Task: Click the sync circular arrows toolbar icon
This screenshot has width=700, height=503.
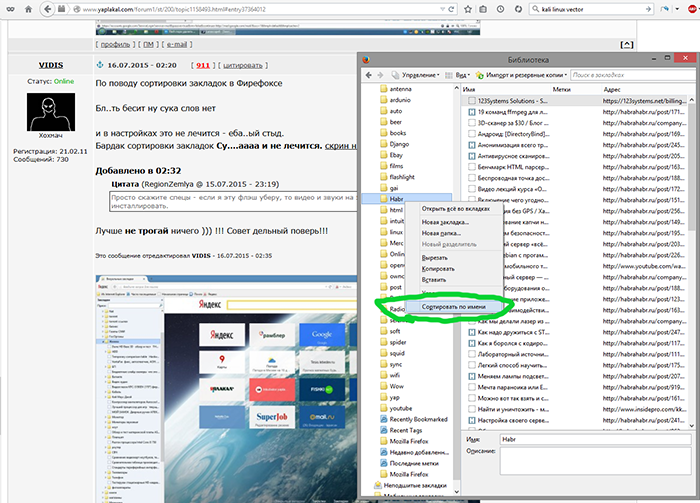Action: [x=518, y=9]
